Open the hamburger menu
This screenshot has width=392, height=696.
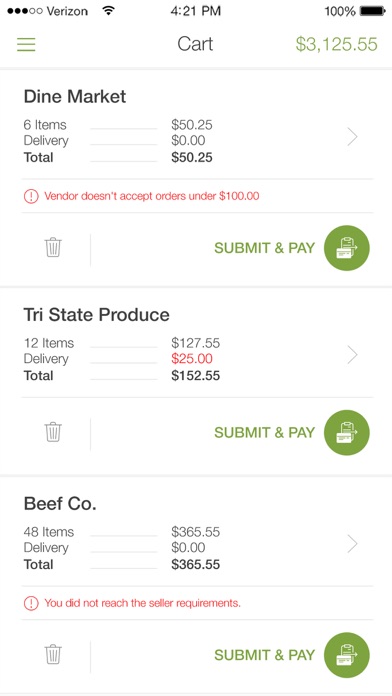point(26,44)
